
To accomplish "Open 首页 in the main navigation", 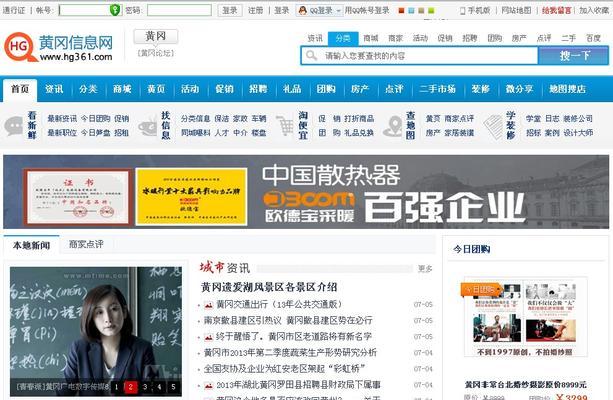I will pos(20,90).
